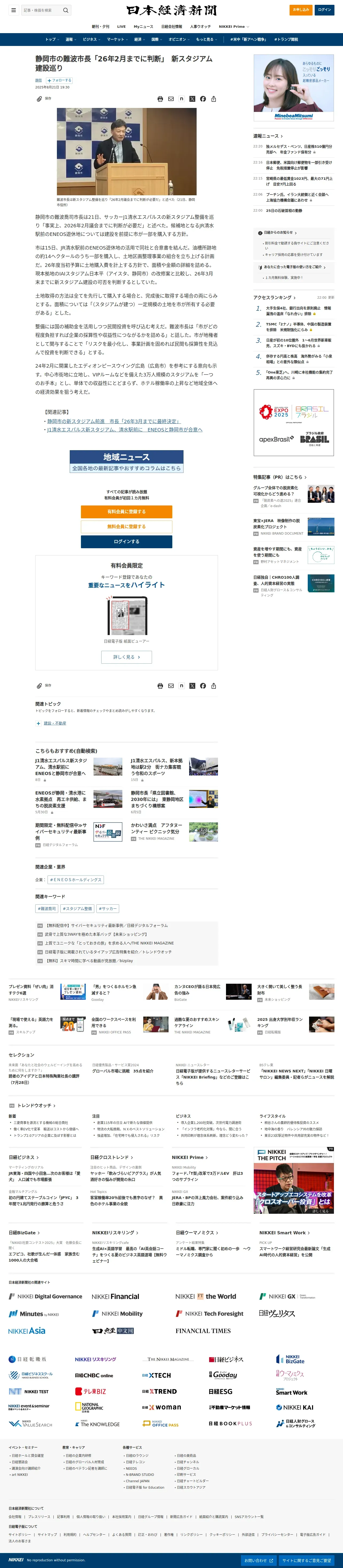Image resolution: width=343 pixels, height=1568 pixels.
Task: Click the ログイン button in header
Action: (x=325, y=10)
